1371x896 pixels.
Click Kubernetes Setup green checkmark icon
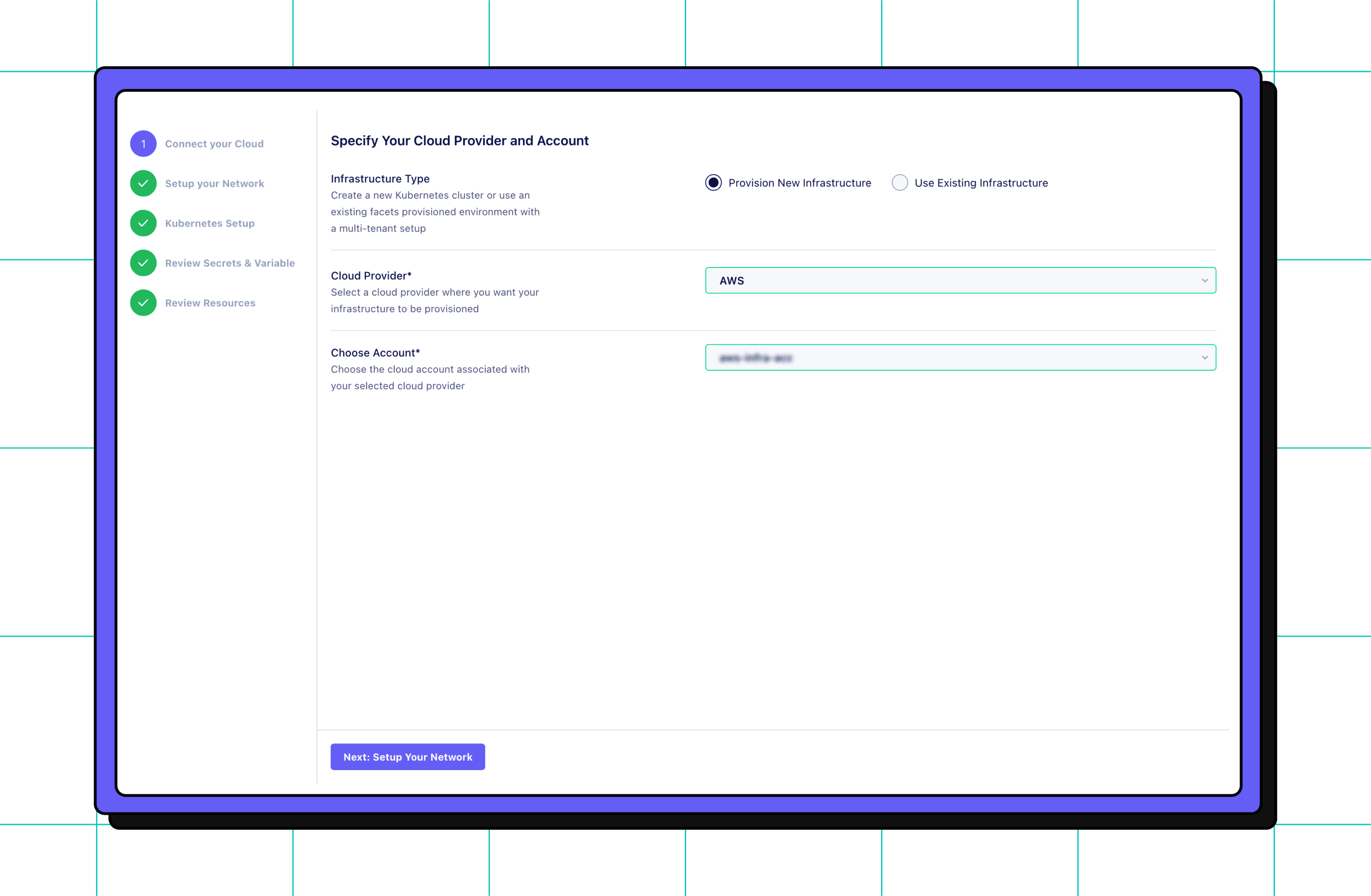point(143,223)
